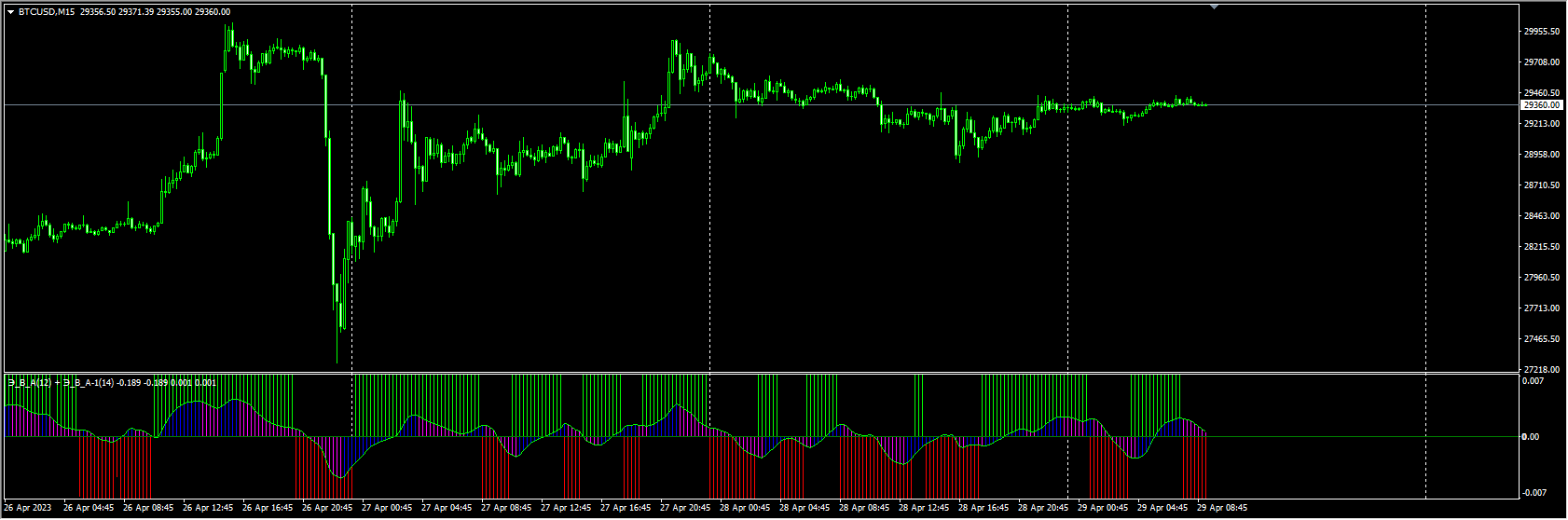Click the indicator scale value 0.00
The image size is (1568, 520).
pos(1532,437)
